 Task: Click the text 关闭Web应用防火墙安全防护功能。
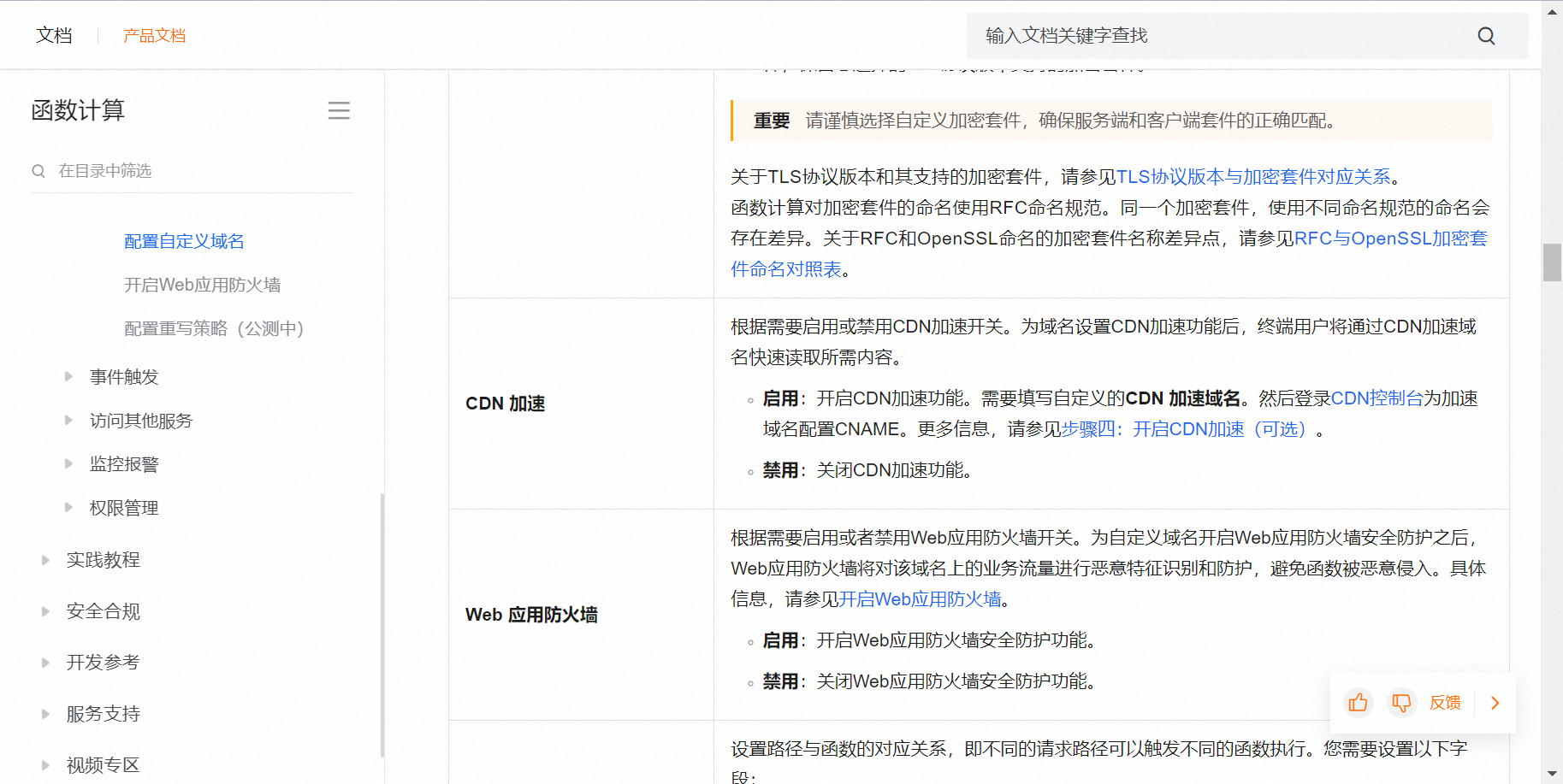click(x=956, y=681)
